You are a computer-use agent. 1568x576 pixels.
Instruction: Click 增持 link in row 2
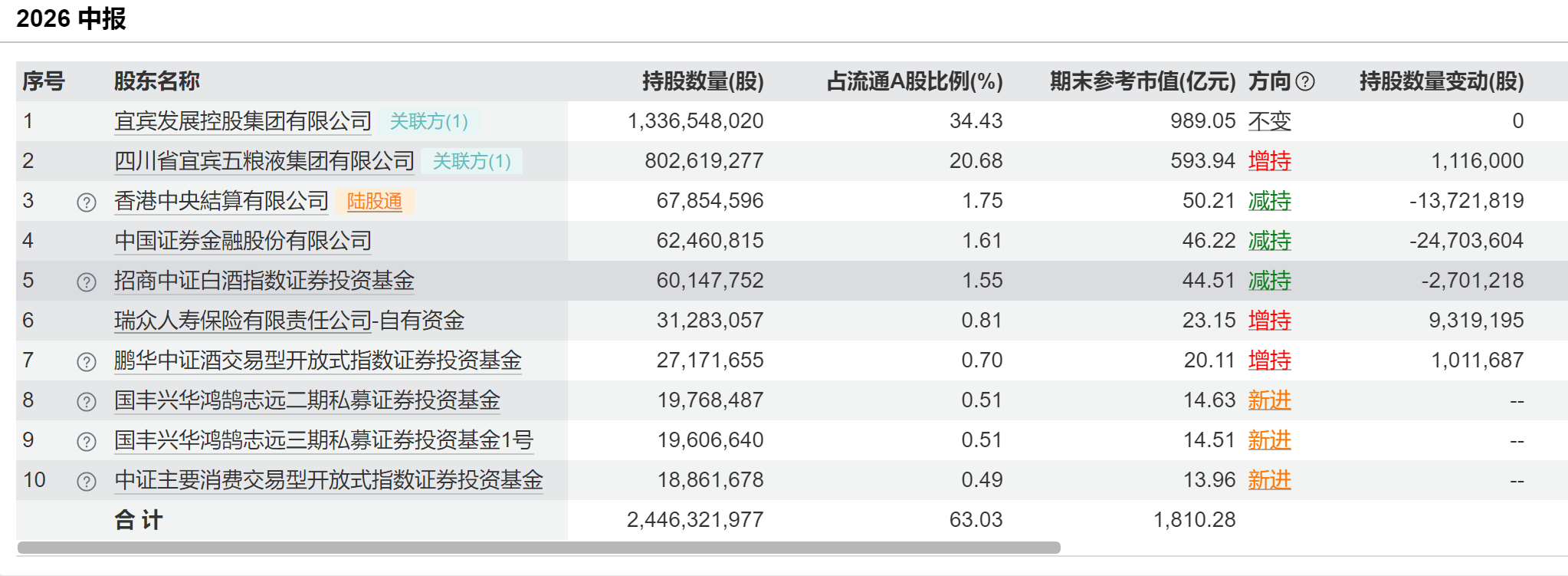tap(1270, 161)
